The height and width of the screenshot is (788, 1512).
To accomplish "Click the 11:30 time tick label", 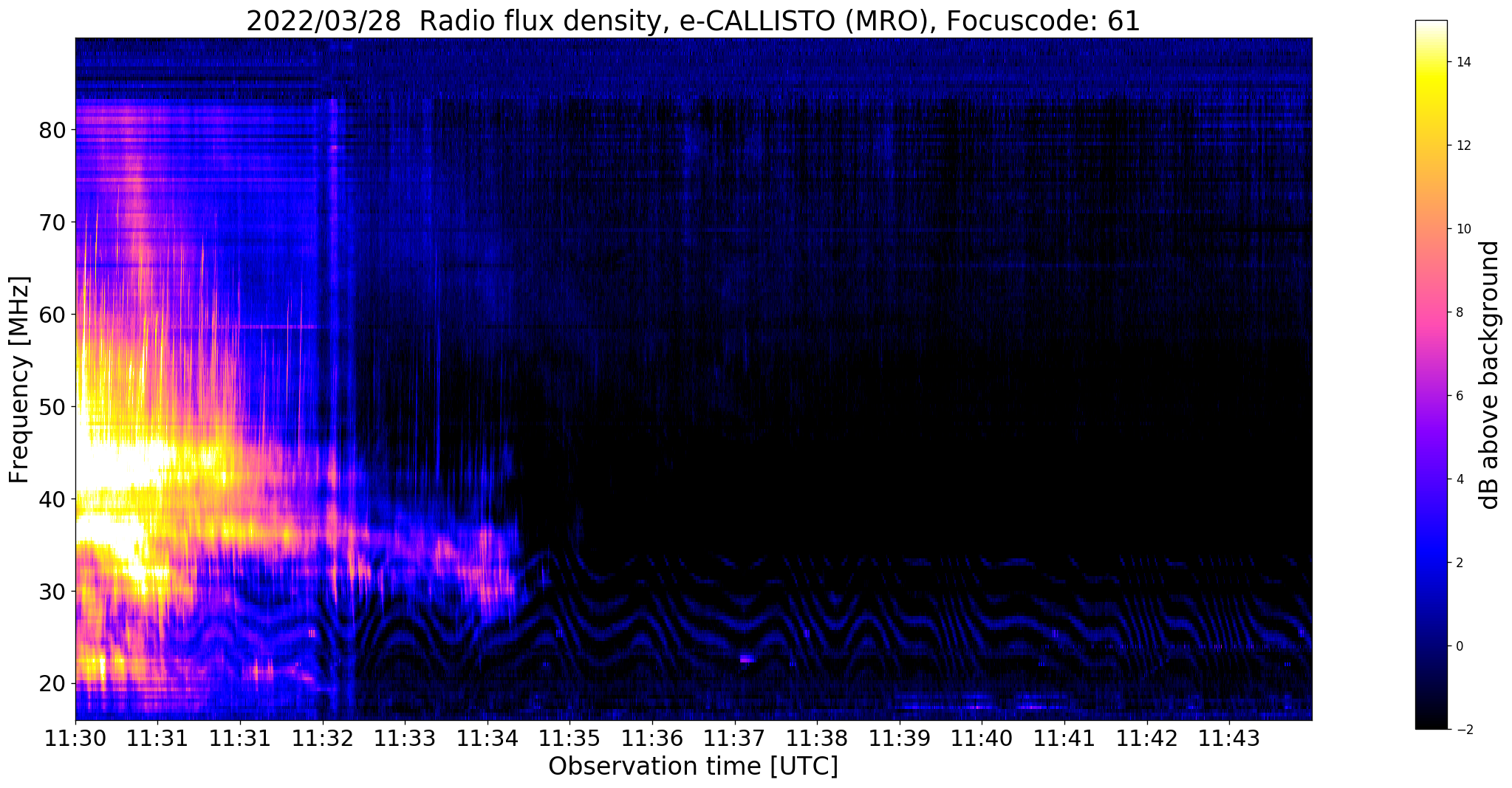I will coord(75,738).
